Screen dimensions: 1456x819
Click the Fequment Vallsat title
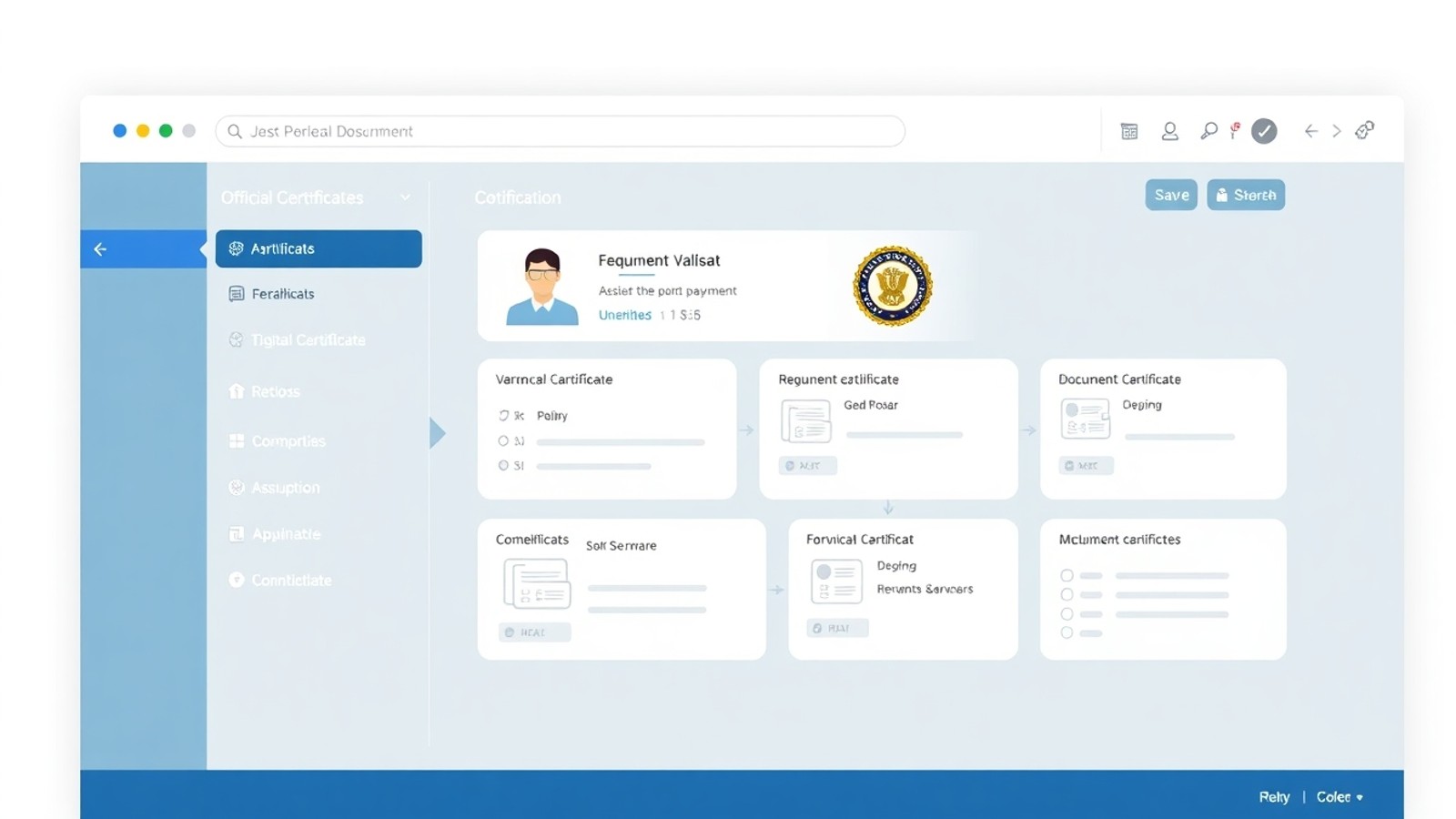tap(659, 260)
